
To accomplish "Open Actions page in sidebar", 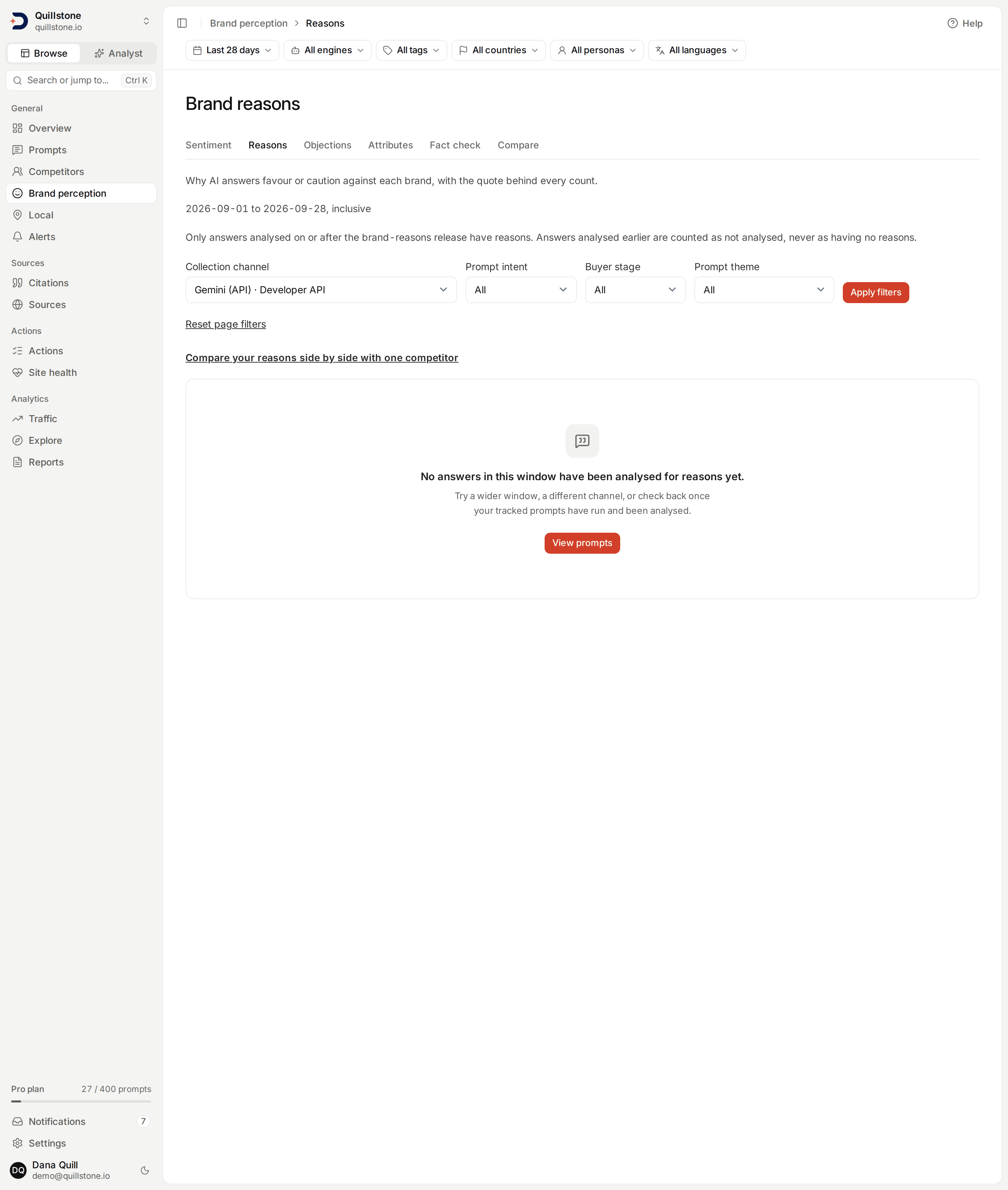I will click(x=81, y=351).
